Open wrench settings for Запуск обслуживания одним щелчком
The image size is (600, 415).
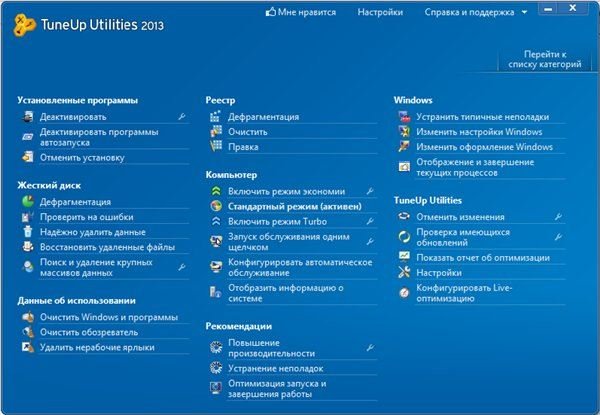pyautogui.click(x=370, y=241)
